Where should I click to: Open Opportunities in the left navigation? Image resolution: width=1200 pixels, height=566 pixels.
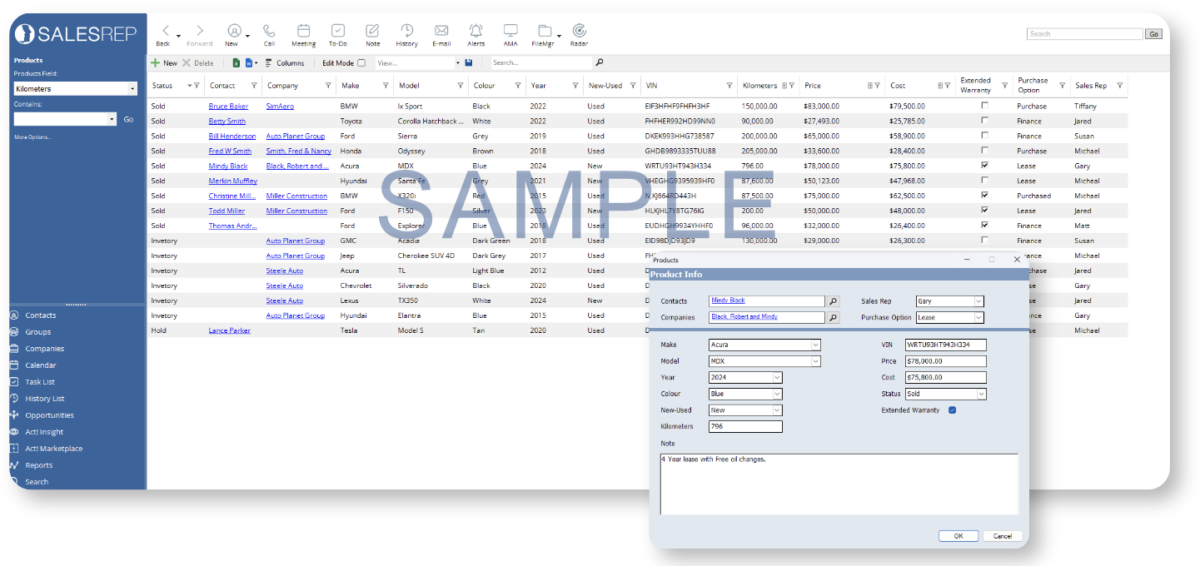coord(49,415)
